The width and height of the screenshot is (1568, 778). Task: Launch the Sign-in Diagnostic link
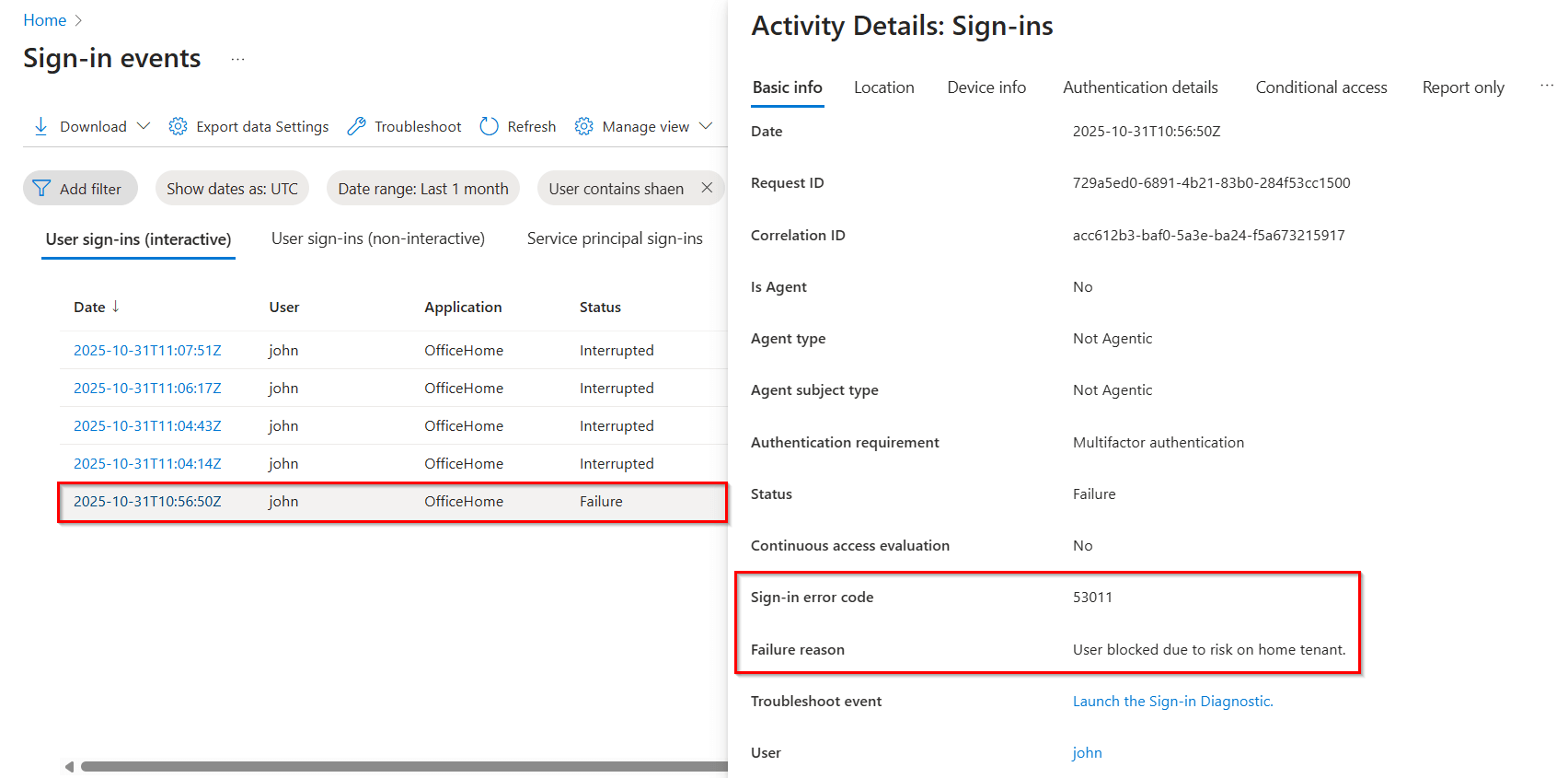[x=1173, y=702]
